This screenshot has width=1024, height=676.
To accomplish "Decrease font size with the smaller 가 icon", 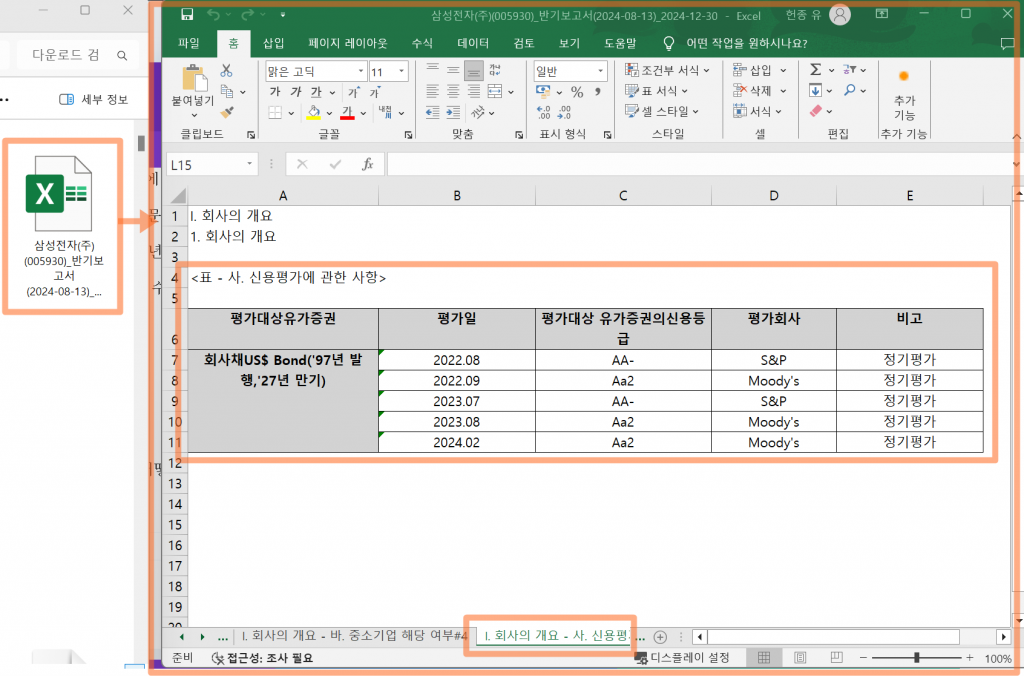I will pyautogui.click(x=374, y=91).
